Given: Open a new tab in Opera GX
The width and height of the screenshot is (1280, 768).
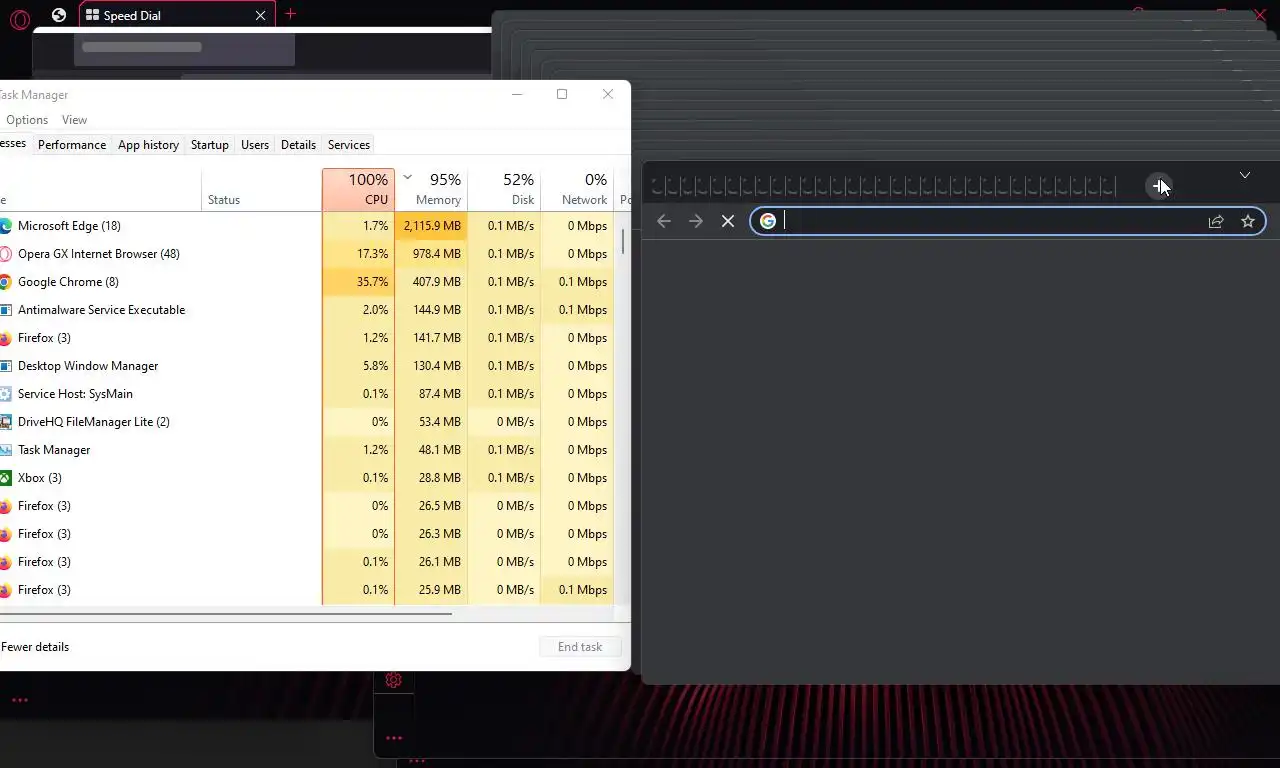Looking at the screenshot, I should [290, 14].
